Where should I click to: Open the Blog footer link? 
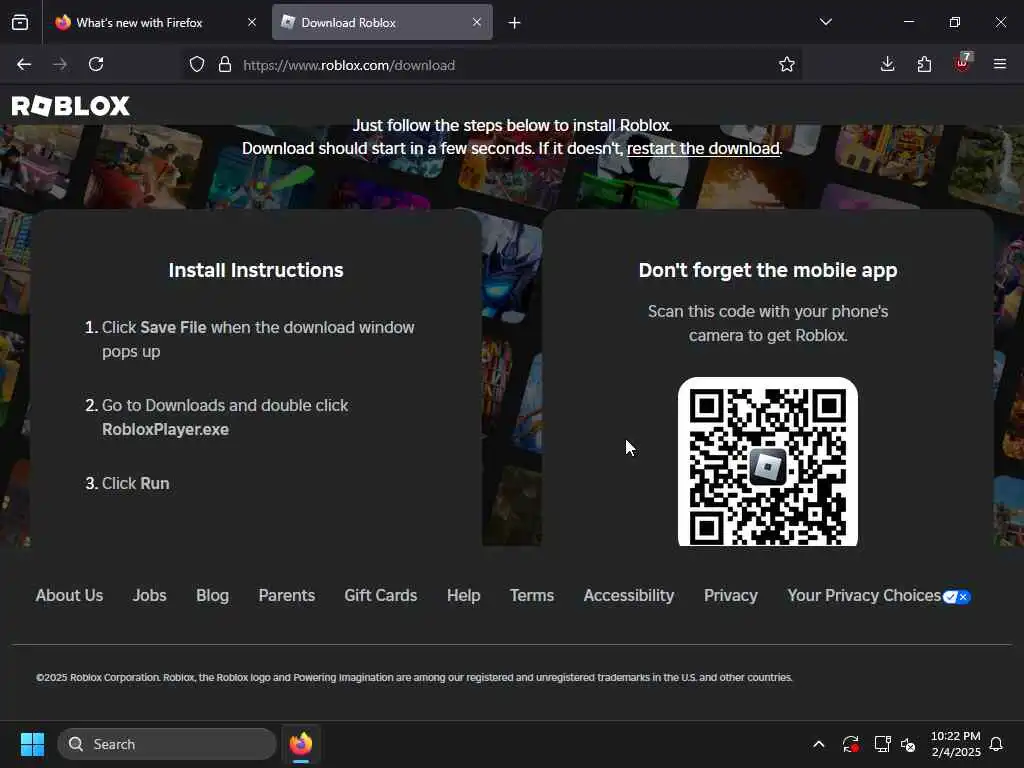click(x=212, y=596)
